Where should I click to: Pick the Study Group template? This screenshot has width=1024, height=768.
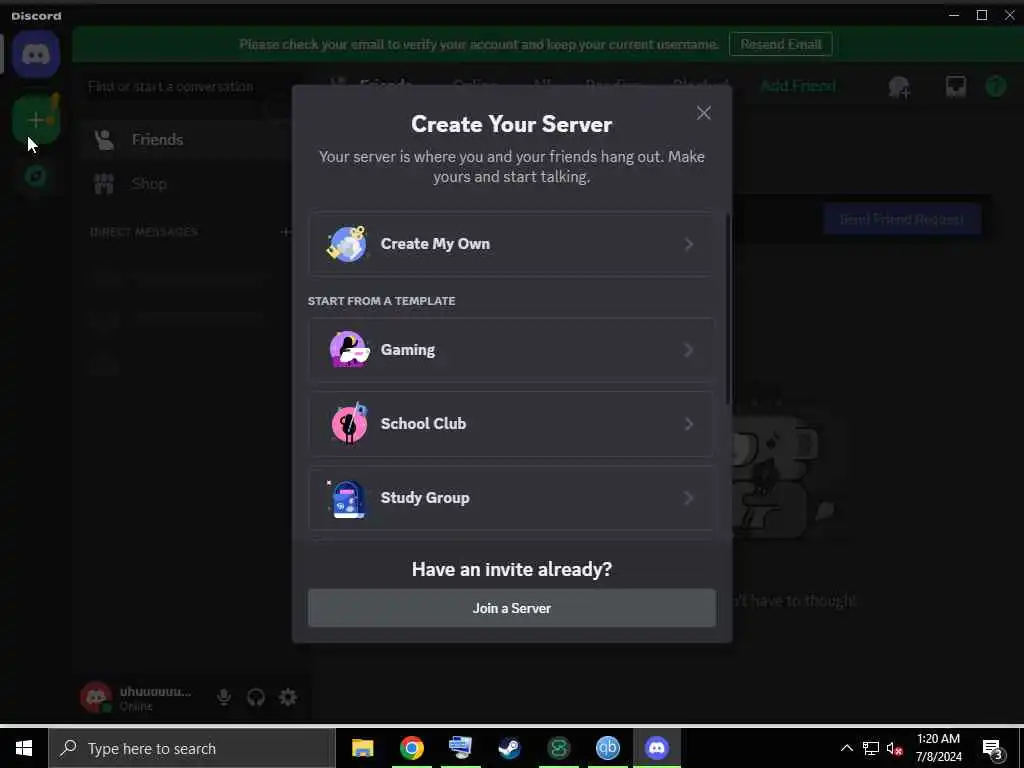point(511,498)
